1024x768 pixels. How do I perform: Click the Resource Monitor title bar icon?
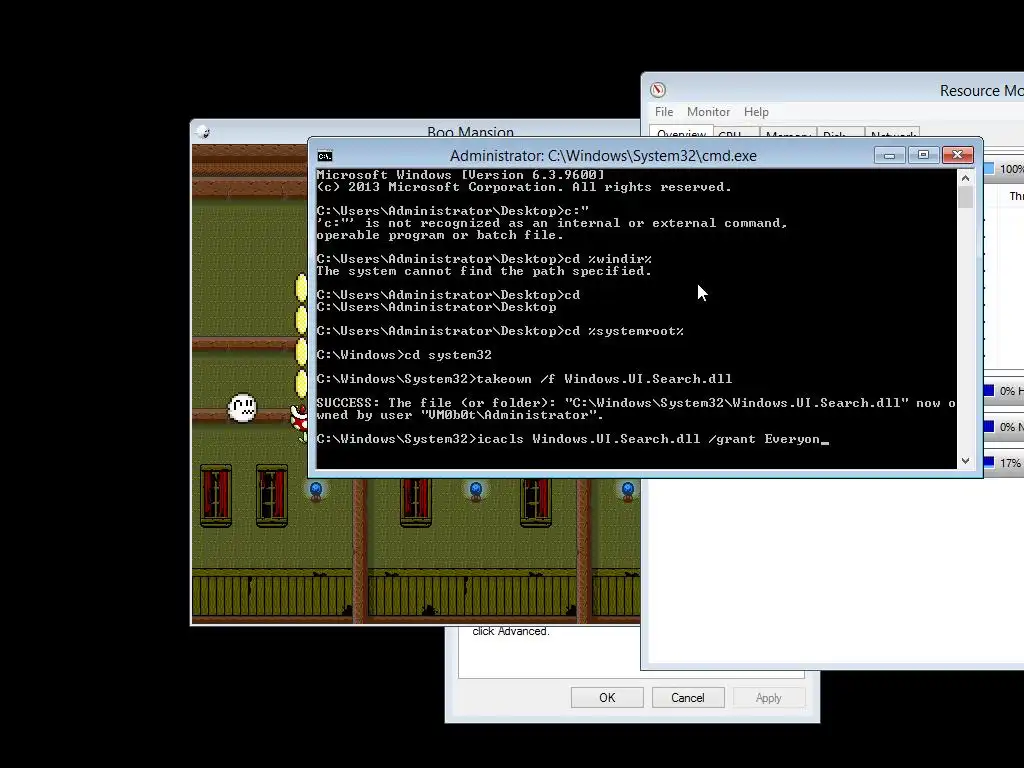(x=658, y=90)
